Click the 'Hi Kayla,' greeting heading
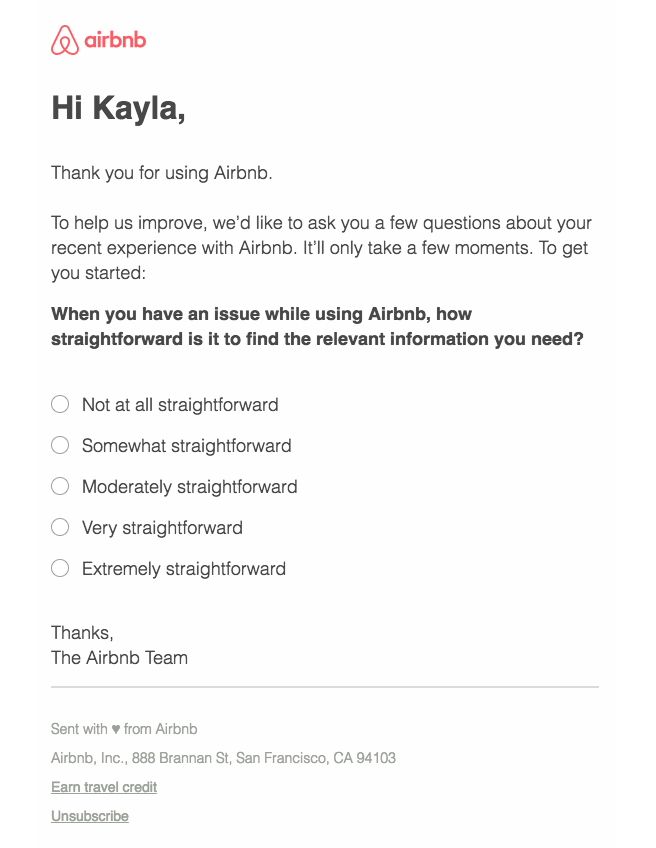Viewport: 656px width, 848px height. pyautogui.click(x=118, y=108)
